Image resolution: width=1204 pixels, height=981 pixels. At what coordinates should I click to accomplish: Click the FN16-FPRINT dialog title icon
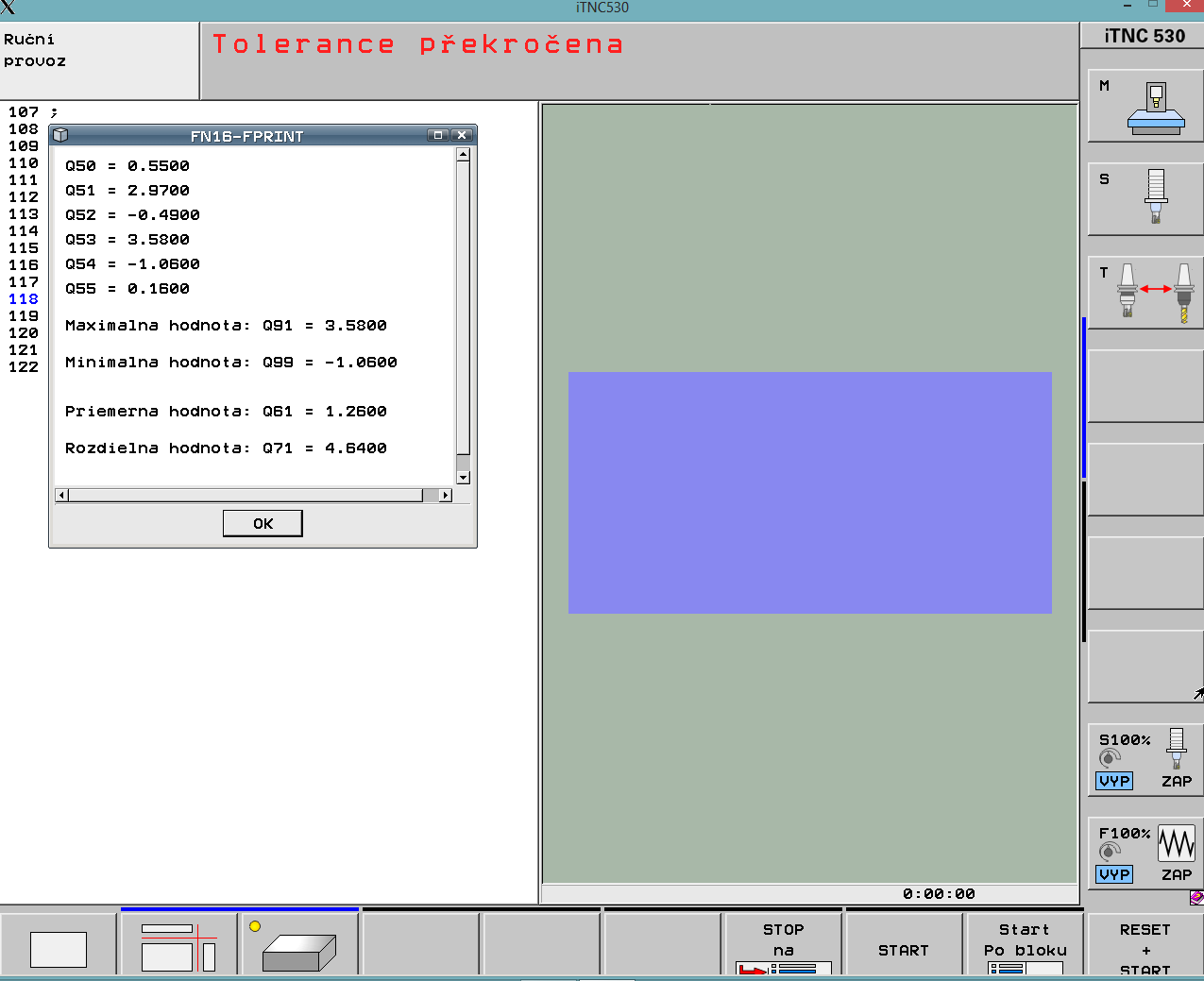[61, 136]
